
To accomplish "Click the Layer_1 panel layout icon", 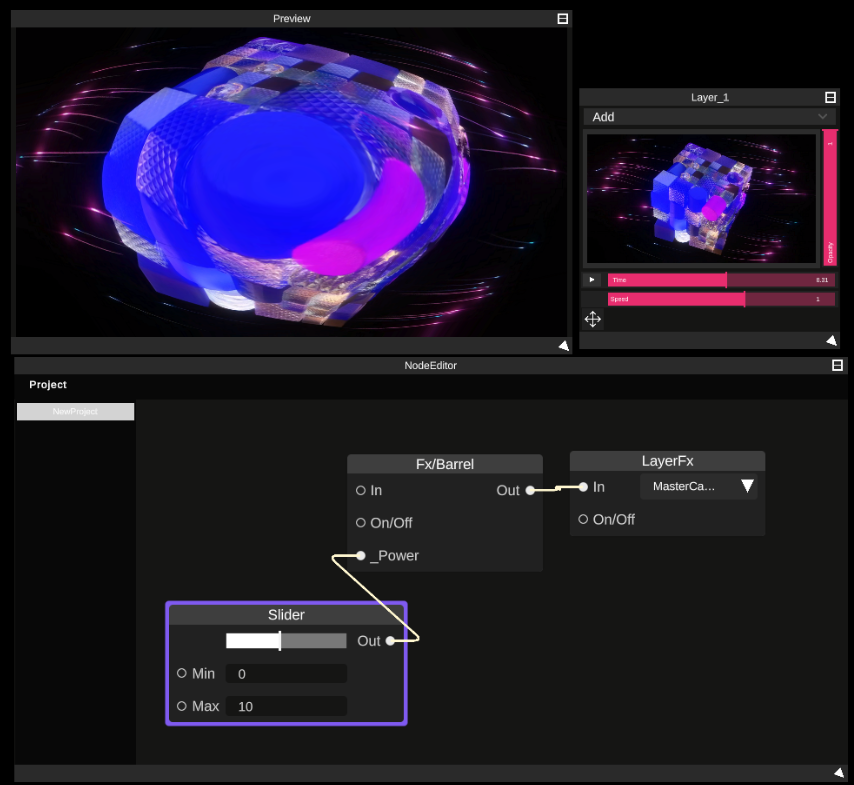I will pyautogui.click(x=830, y=97).
